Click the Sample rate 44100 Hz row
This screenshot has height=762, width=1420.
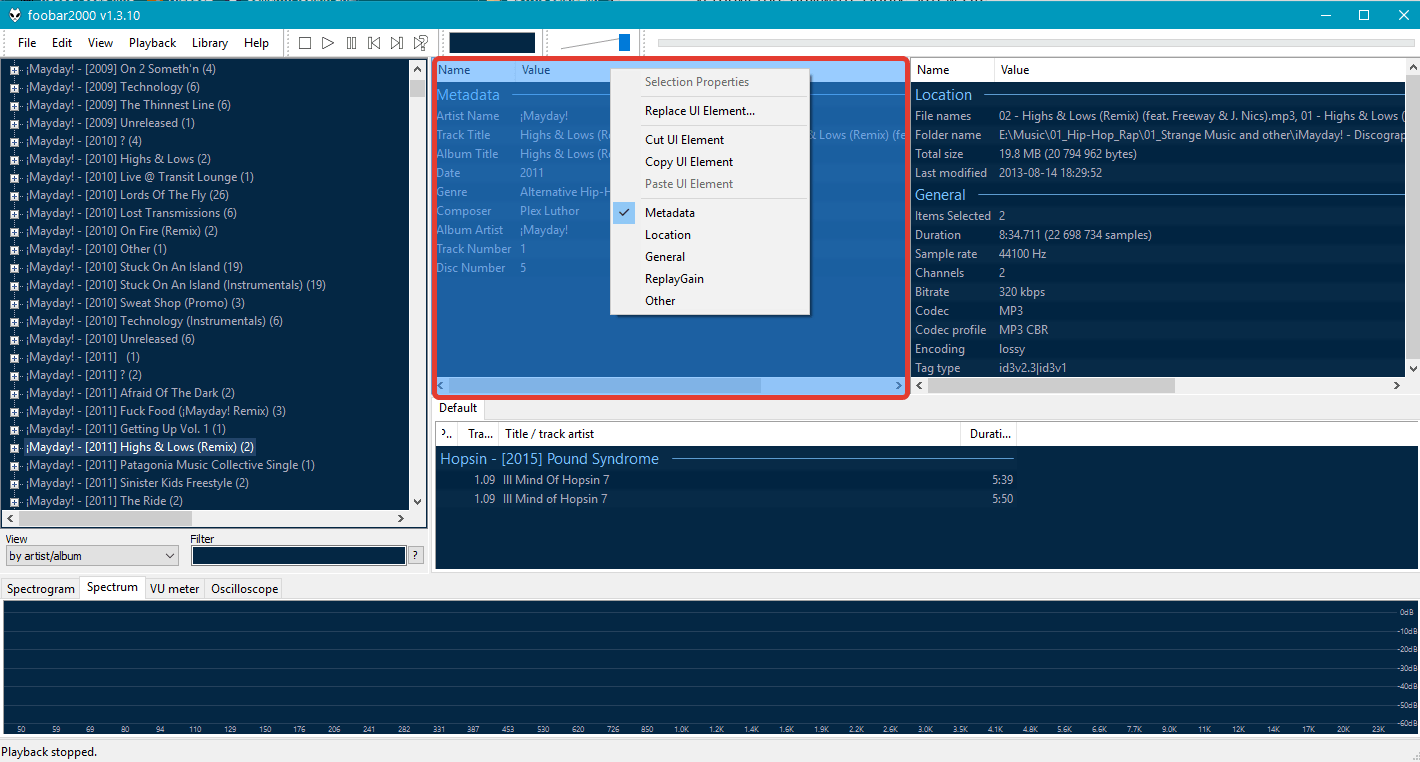point(1158,254)
